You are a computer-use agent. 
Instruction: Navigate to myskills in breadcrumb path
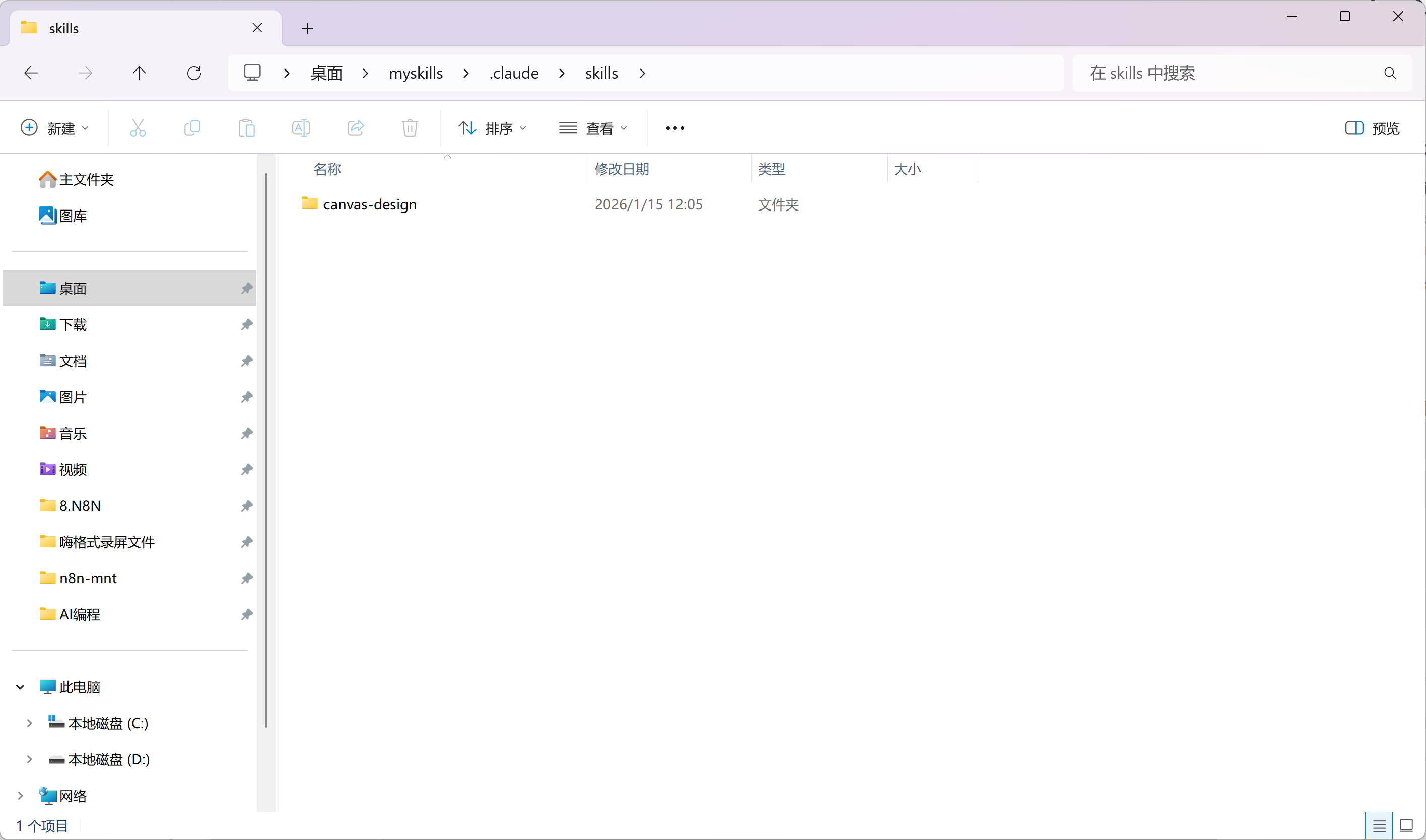416,73
